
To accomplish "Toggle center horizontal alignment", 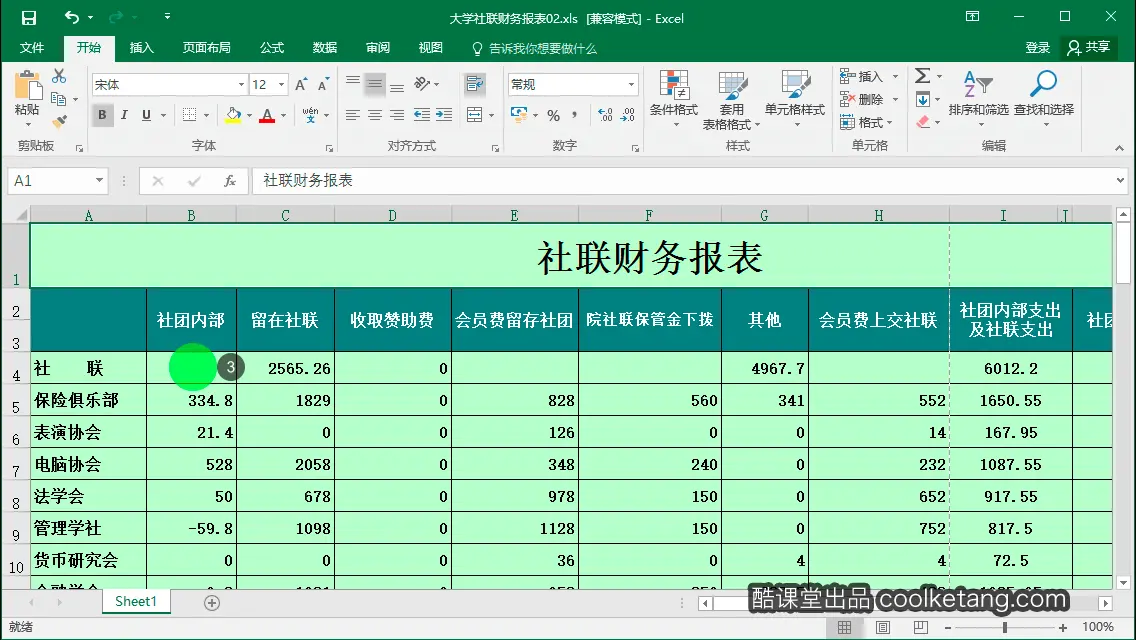I will tap(375, 115).
